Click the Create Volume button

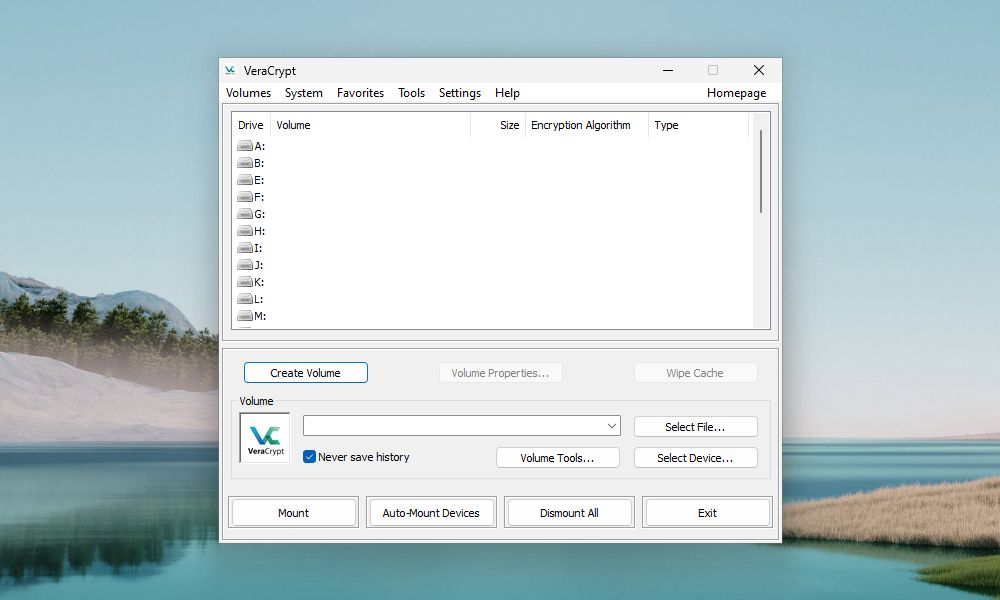tap(305, 373)
